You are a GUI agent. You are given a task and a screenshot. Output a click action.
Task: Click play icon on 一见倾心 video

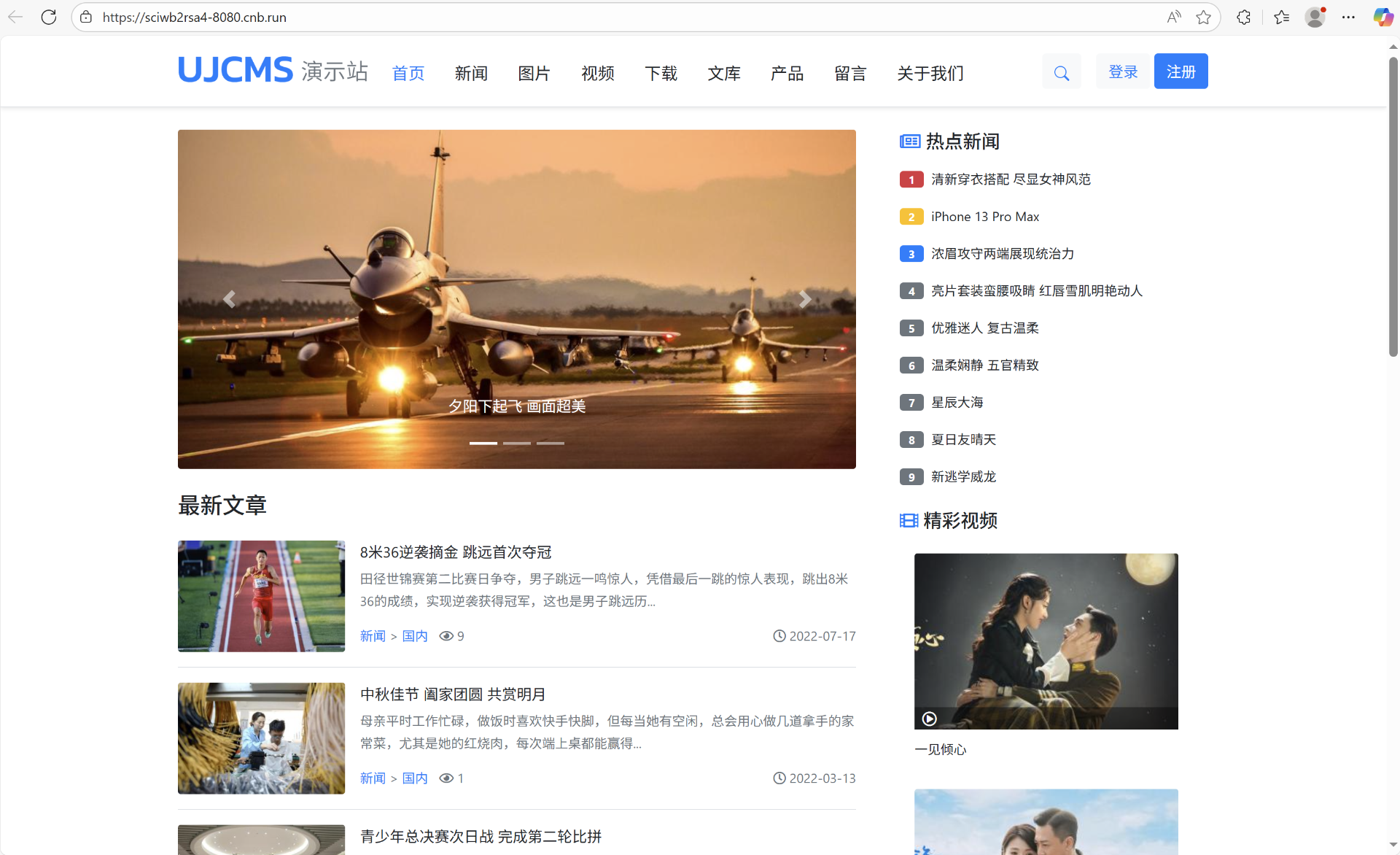click(929, 719)
